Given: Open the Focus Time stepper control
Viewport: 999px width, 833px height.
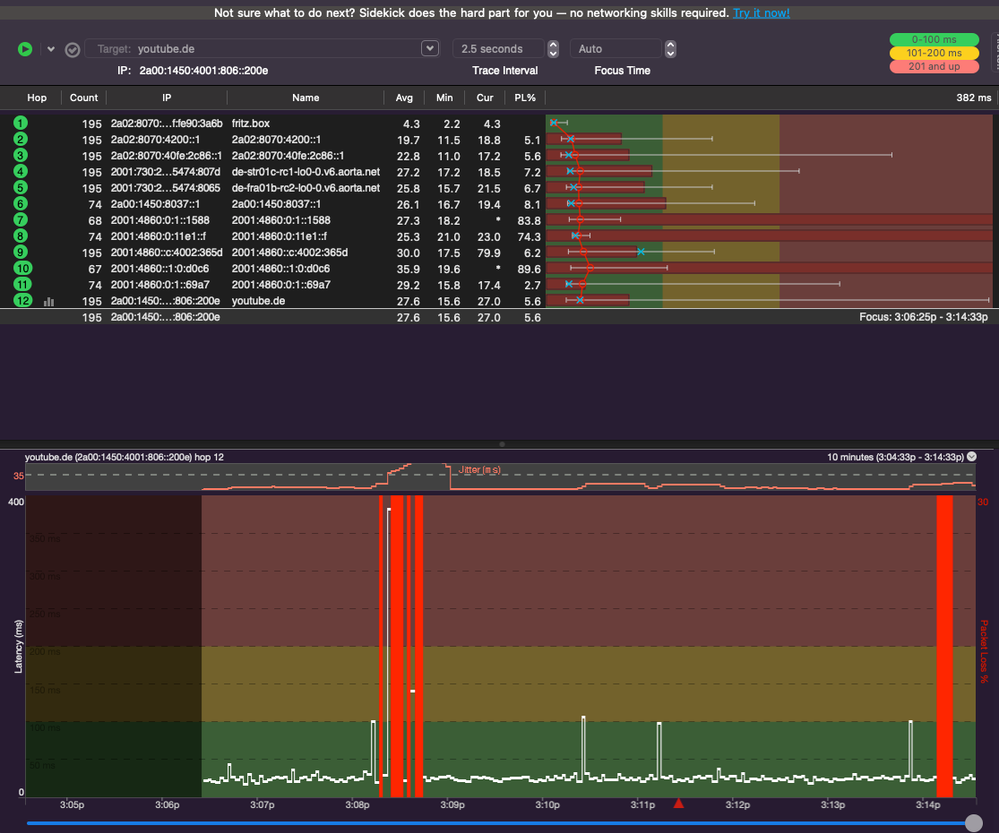Looking at the screenshot, I should coord(670,49).
